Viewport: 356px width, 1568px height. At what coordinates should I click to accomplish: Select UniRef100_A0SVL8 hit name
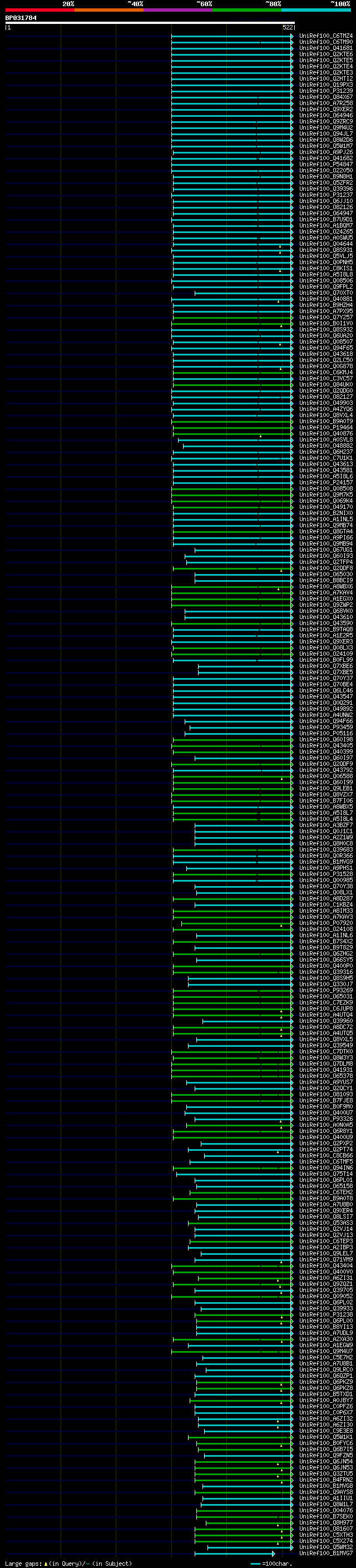pyautogui.click(x=325, y=440)
